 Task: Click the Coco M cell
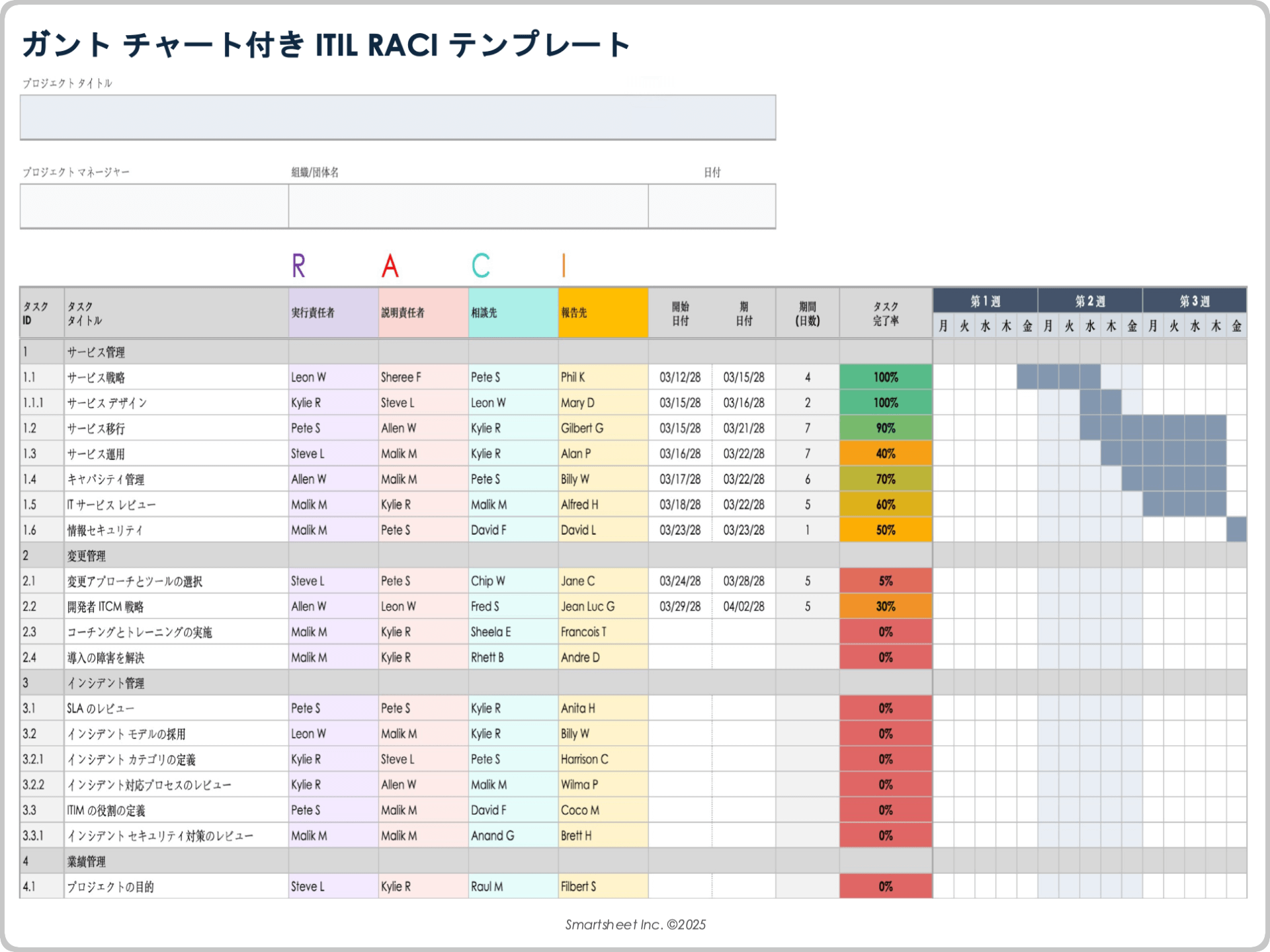click(x=603, y=810)
